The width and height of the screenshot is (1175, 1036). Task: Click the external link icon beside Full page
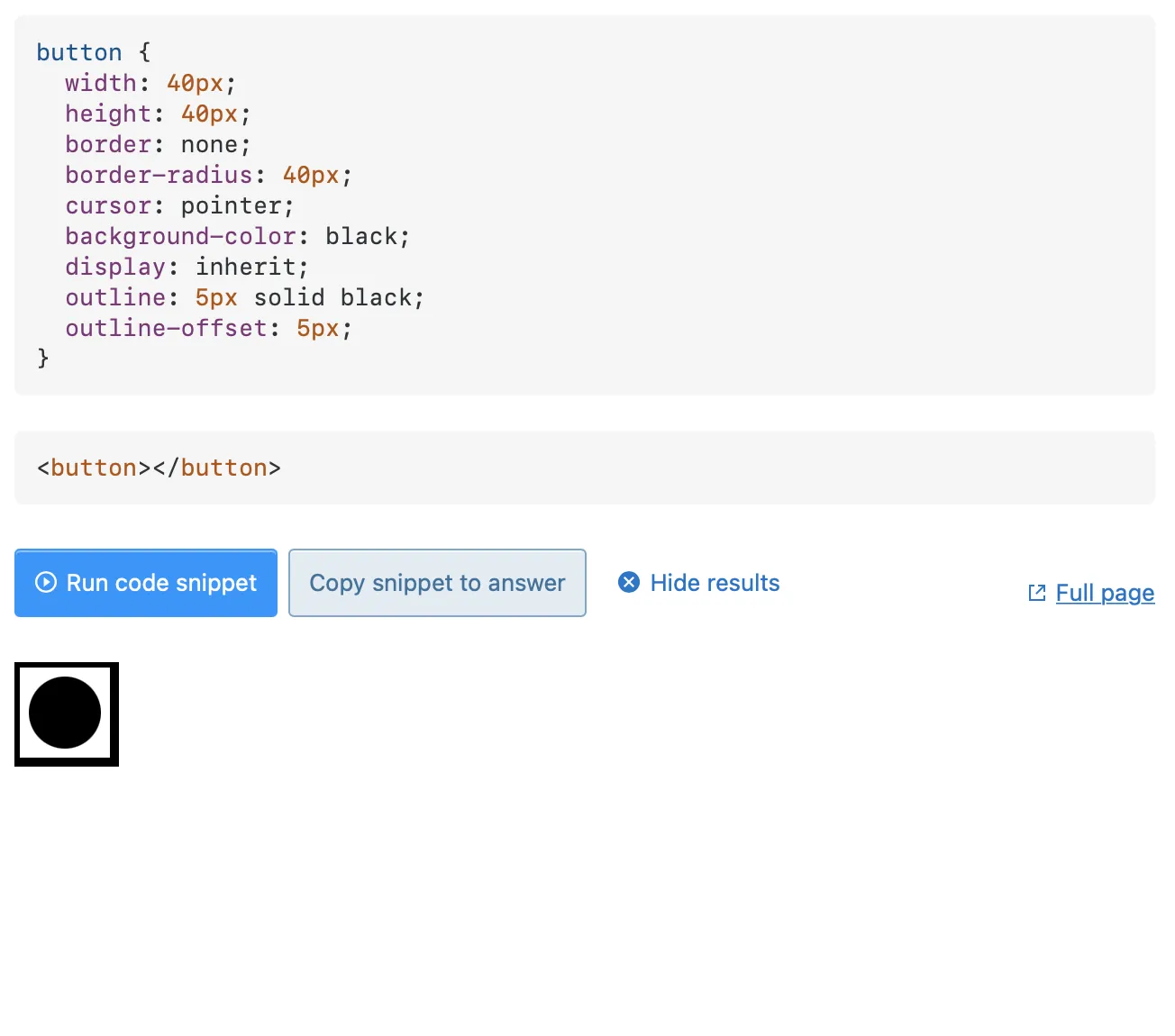(1037, 593)
